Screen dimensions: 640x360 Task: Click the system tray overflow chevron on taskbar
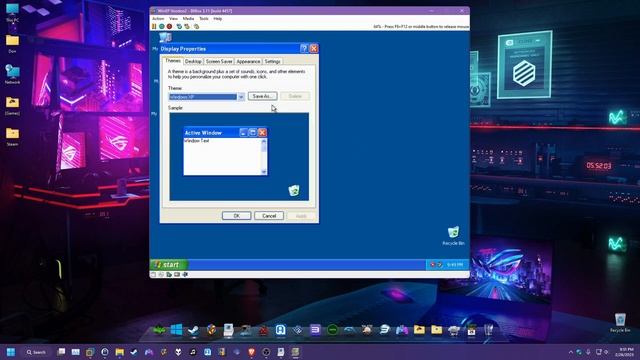tap(570, 352)
